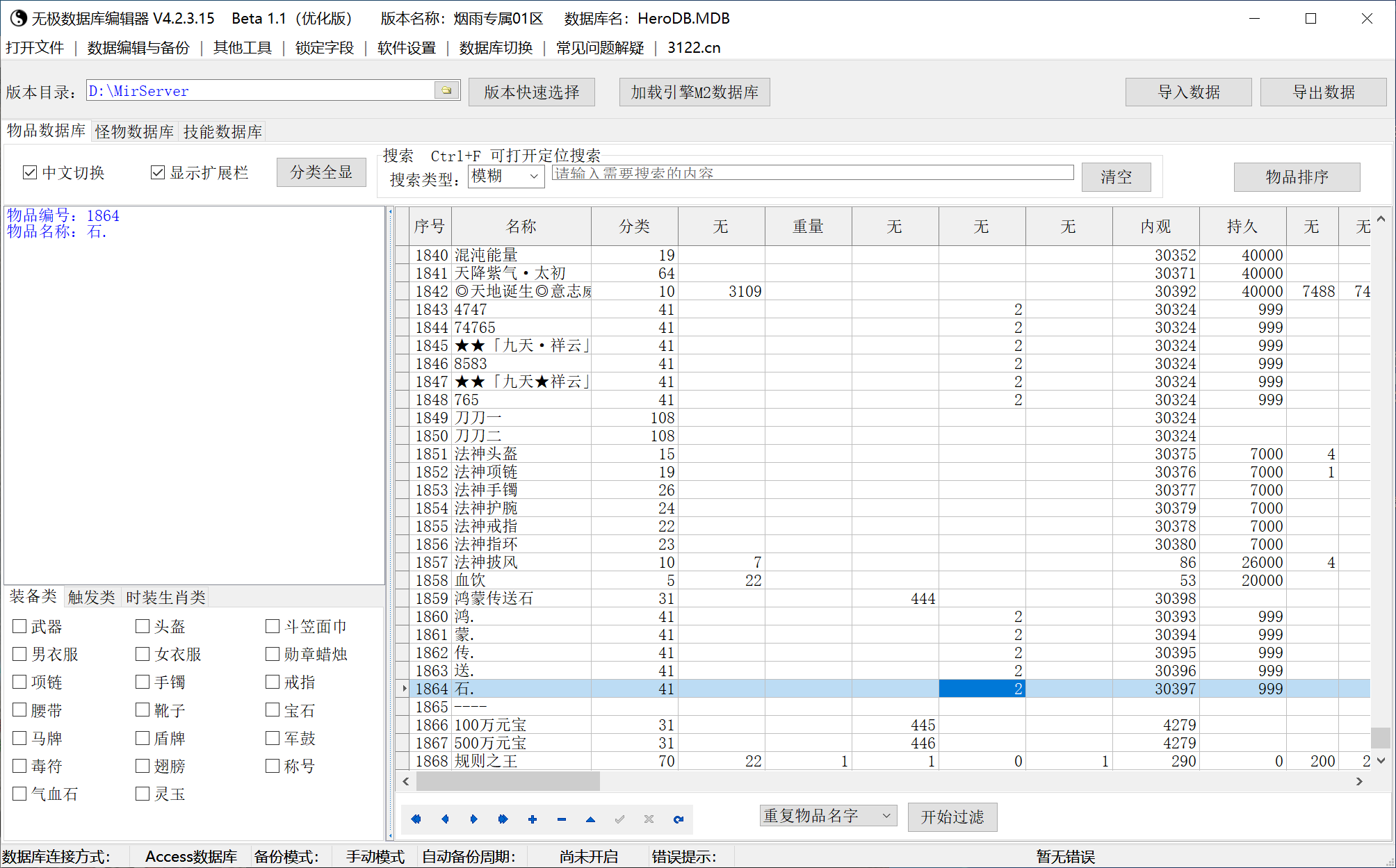The image size is (1396, 868).
Task: Click 分类全显 button
Action: [321, 172]
